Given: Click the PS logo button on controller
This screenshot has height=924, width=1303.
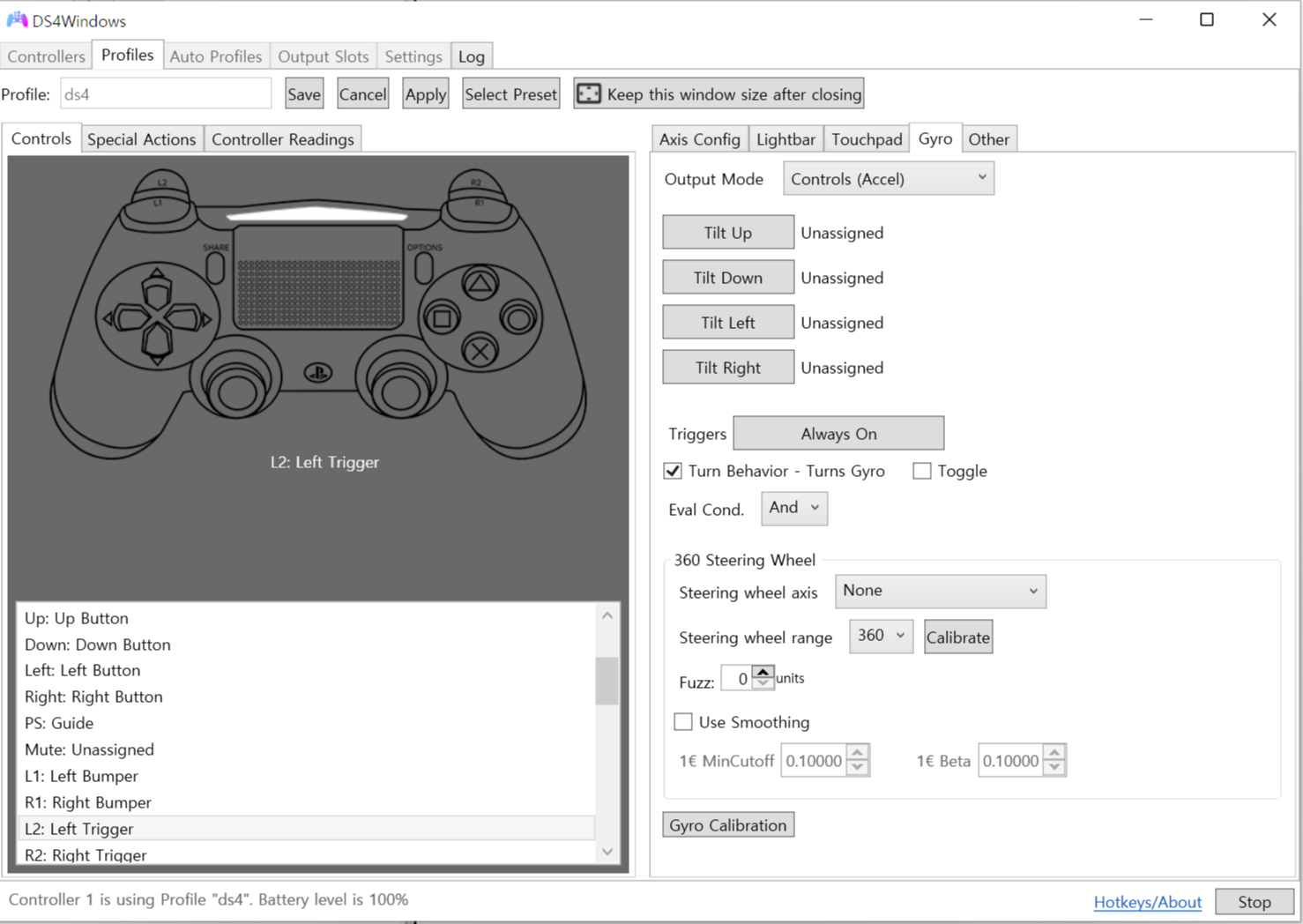Looking at the screenshot, I should click(318, 373).
